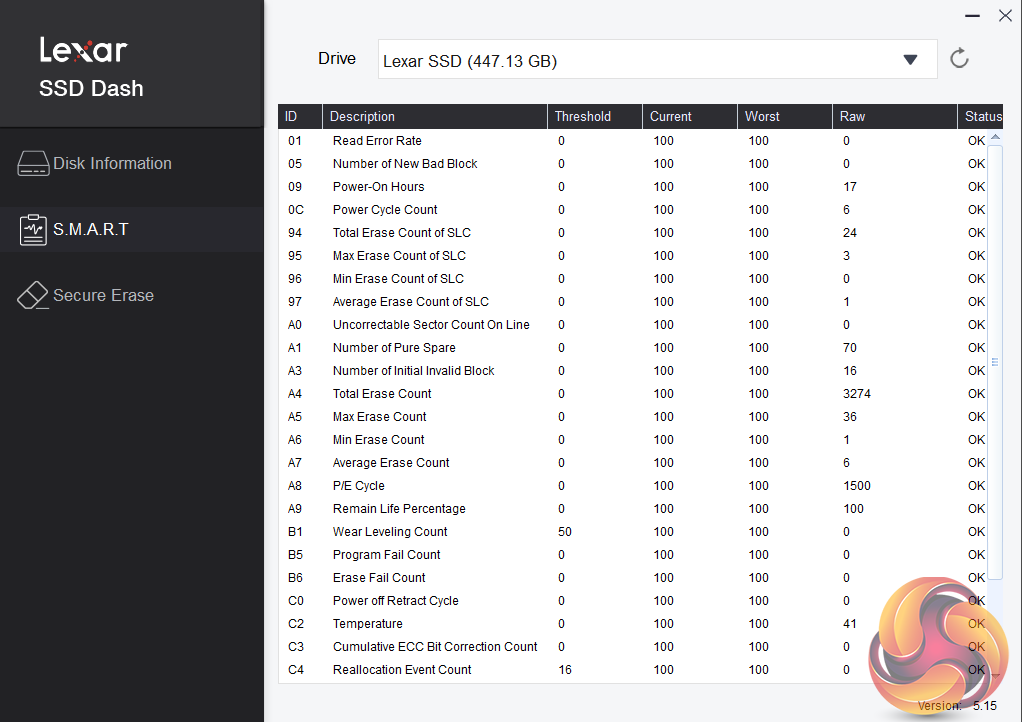
Task: Click the Threshold column header
Action: click(x=594, y=117)
